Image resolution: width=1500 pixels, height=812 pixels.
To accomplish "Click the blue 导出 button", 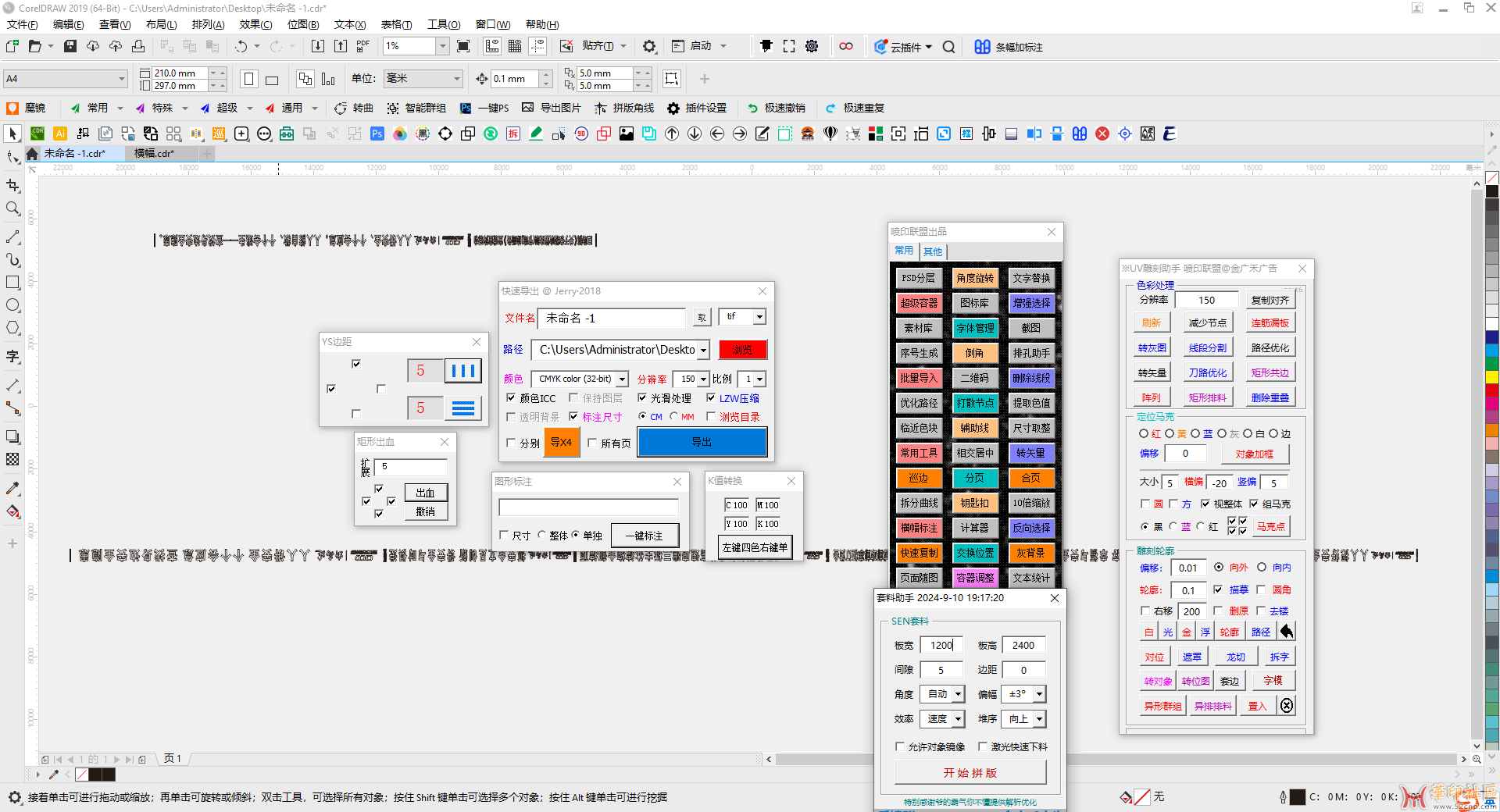I will [x=702, y=443].
